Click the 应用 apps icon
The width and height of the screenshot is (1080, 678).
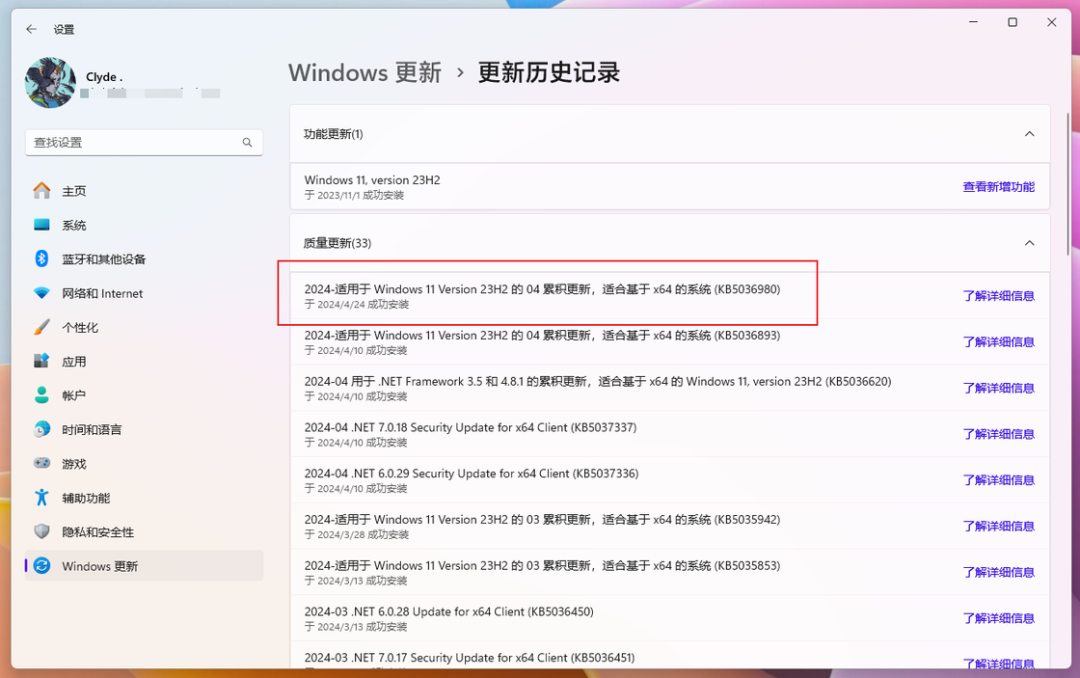tap(42, 361)
